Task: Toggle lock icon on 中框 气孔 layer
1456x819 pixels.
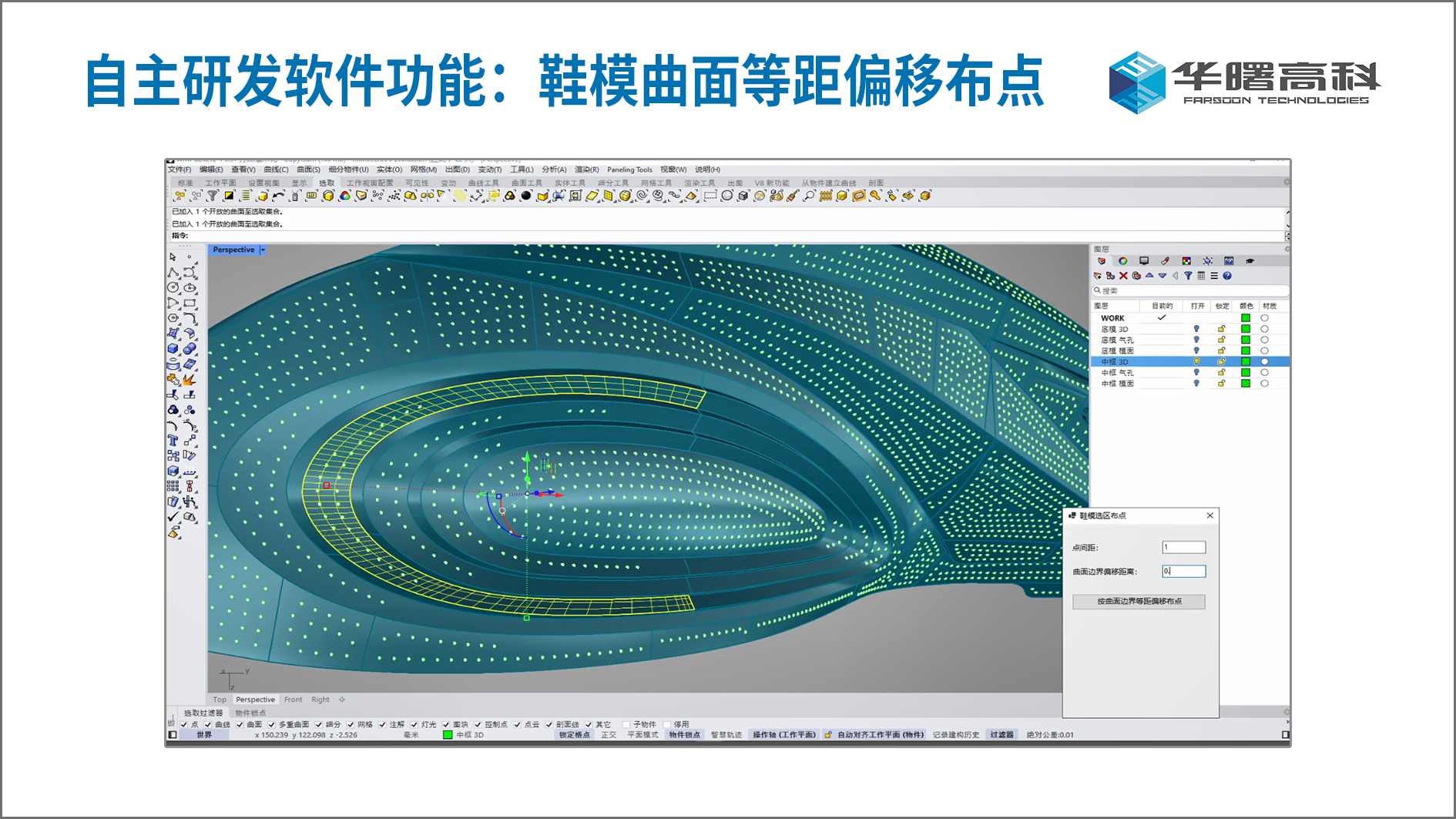Action: click(1221, 372)
